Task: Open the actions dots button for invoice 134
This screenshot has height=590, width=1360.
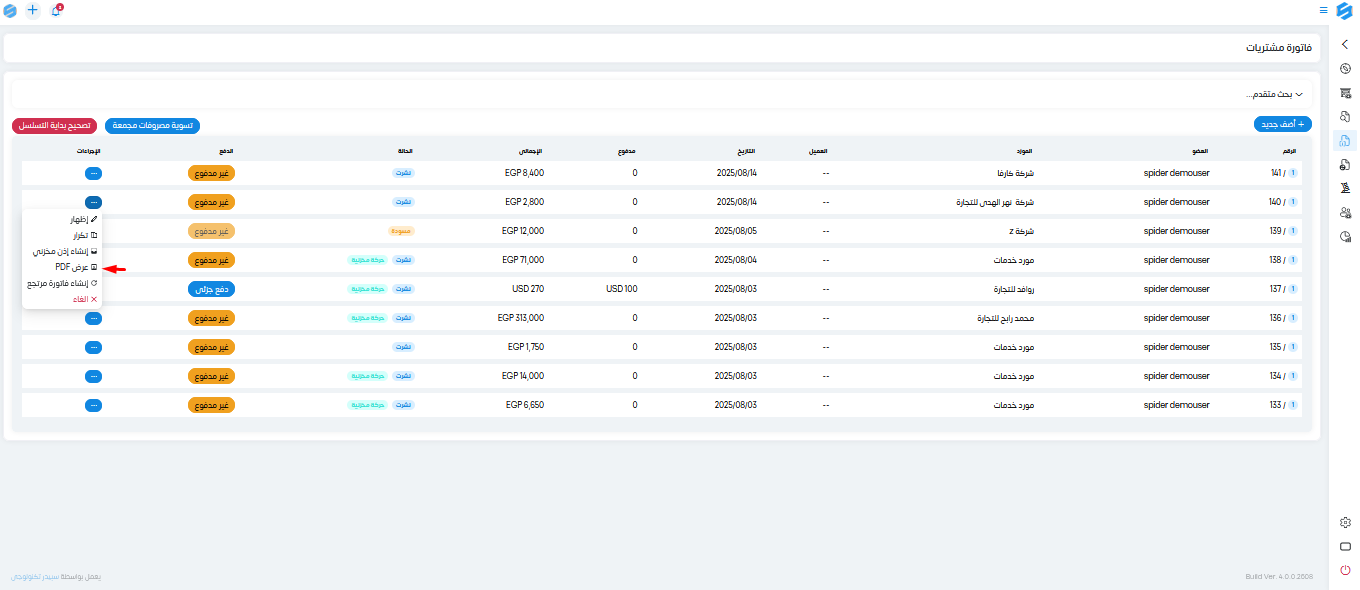Action: coord(93,376)
